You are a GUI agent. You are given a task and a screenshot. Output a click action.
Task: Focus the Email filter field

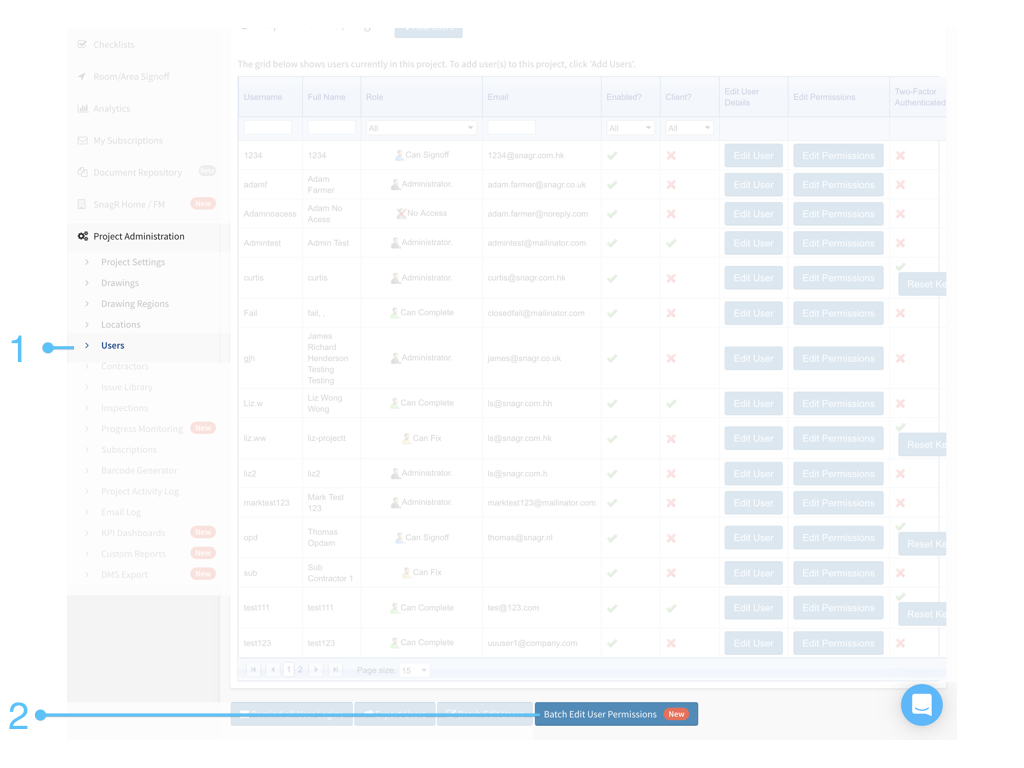511,127
